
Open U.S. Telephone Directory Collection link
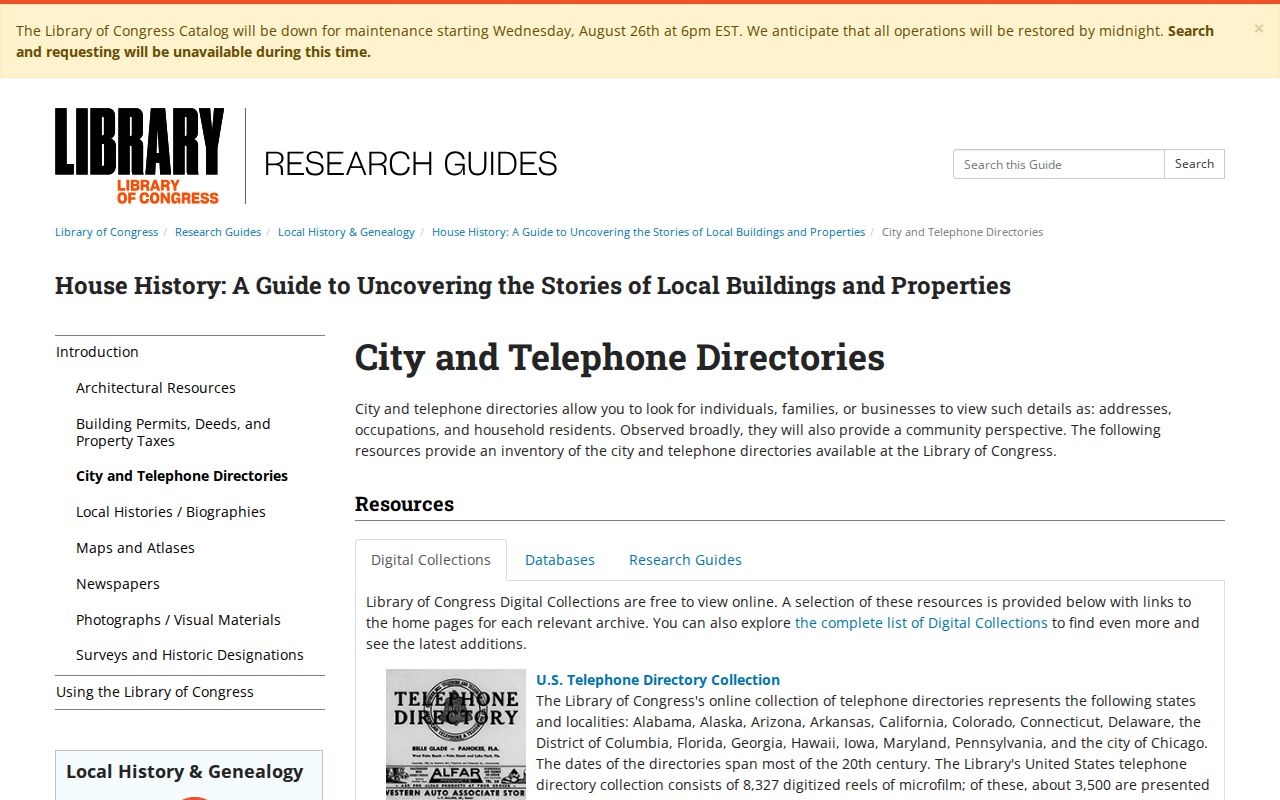pyautogui.click(x=658, y=680)
